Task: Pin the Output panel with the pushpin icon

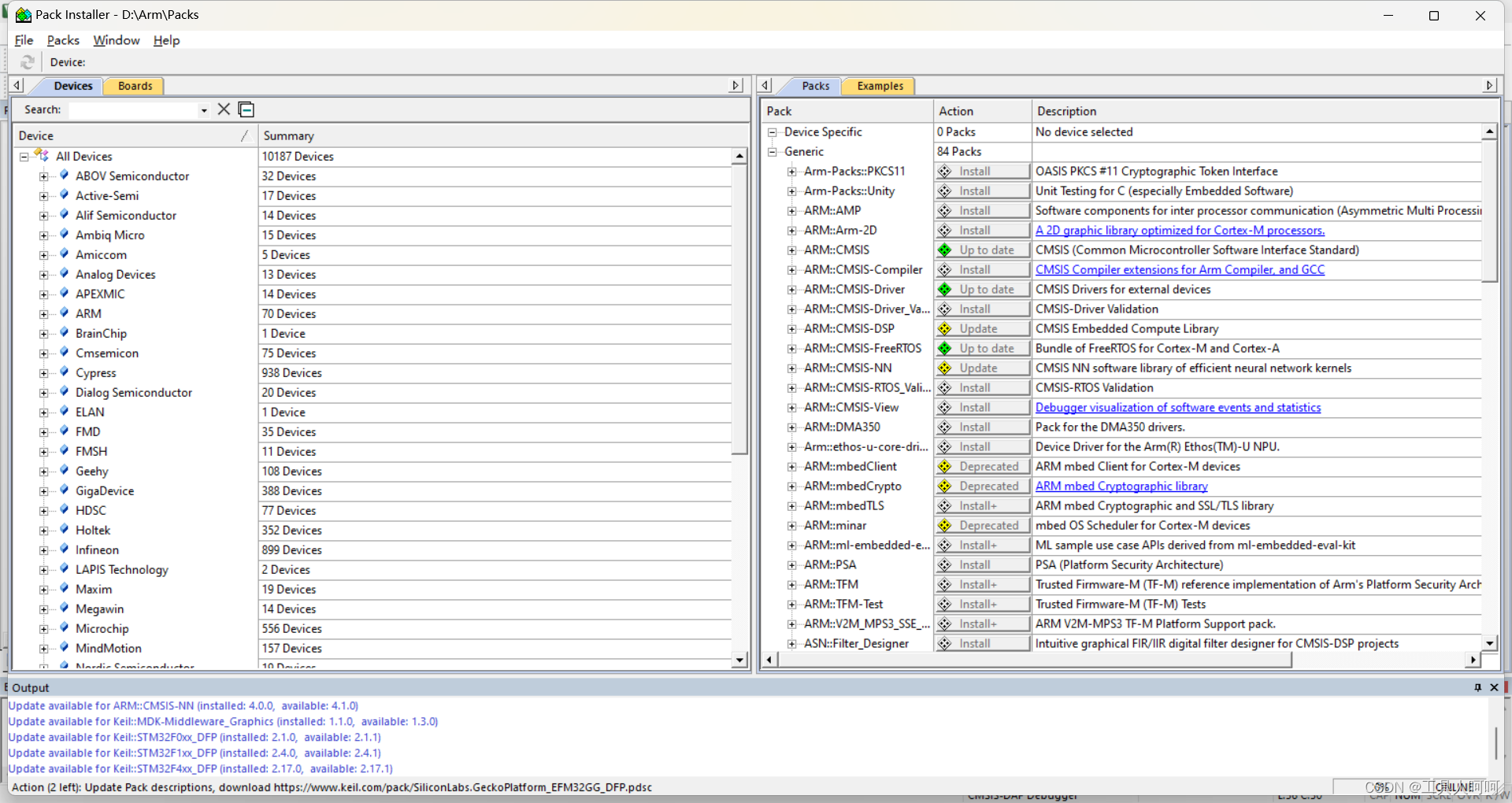Action: click(x=1477, y=687)
